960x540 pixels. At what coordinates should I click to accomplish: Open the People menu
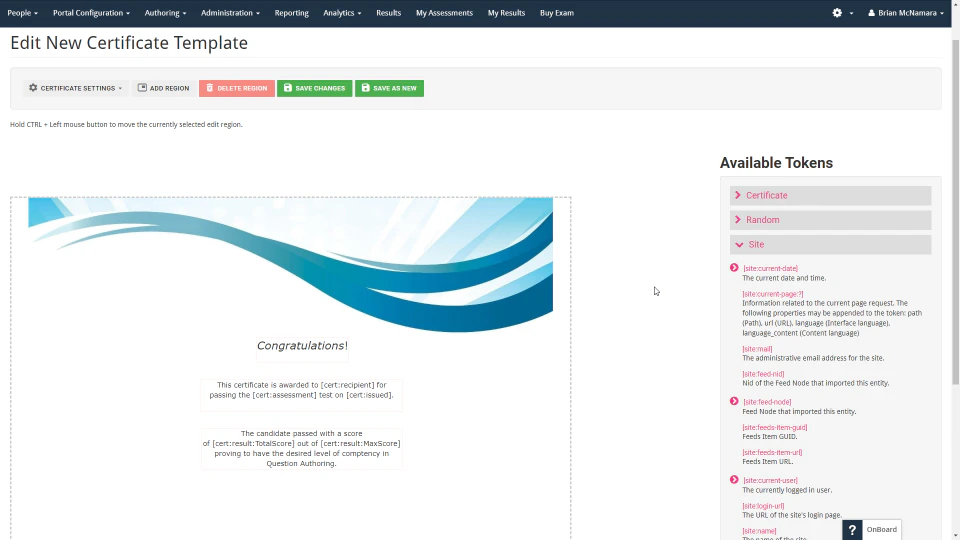22,13
